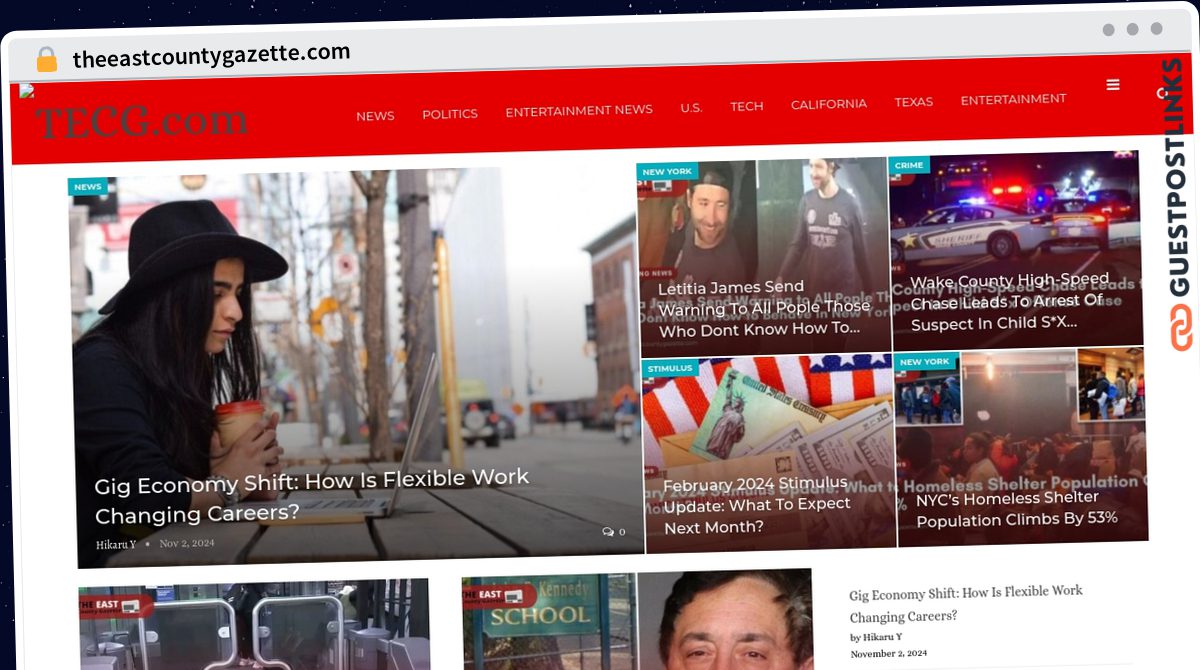This screenshot has height=670, width=1200.
Task: Read the Letitia James warning article
Action: 763,308
